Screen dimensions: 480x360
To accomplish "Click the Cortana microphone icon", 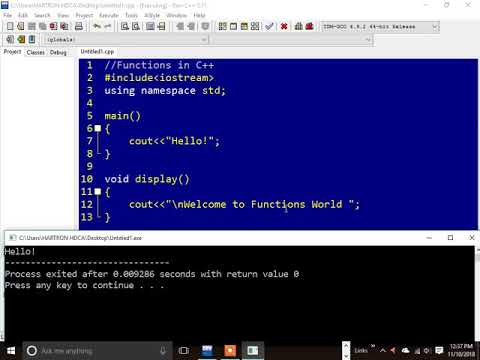I will pos(163,351).
